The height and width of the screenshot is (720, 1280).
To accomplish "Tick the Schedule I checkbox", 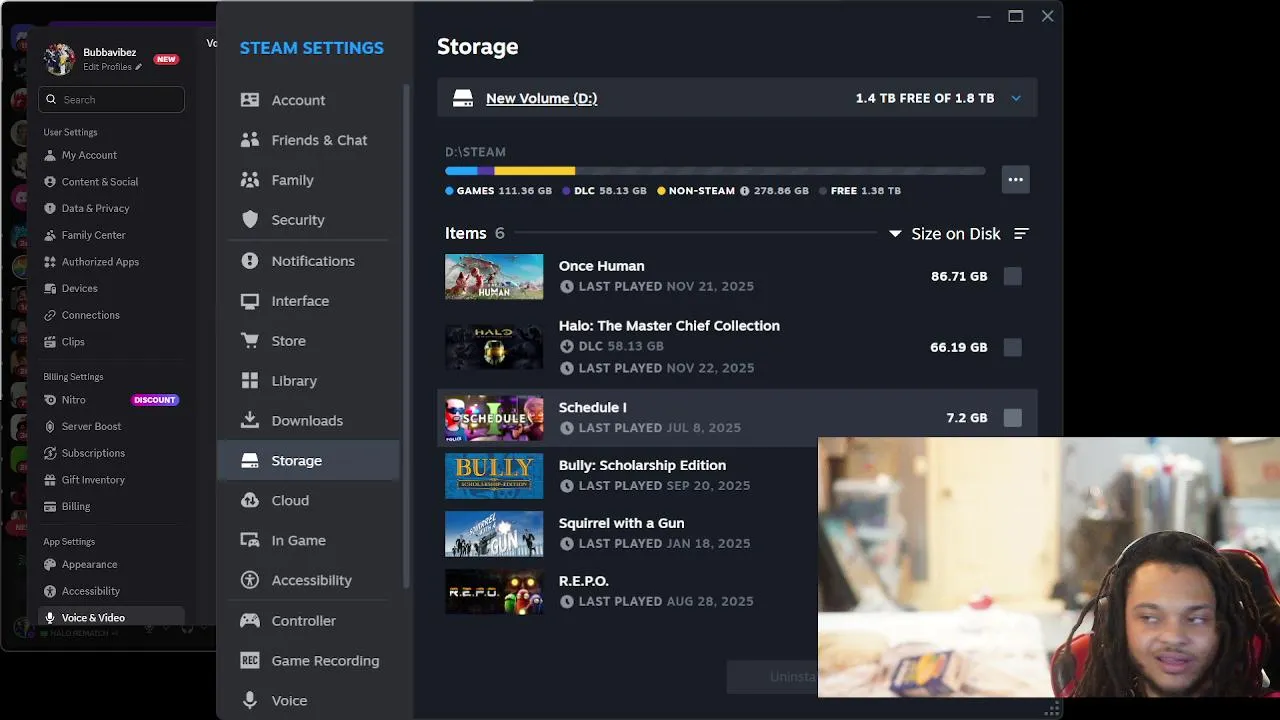I will pos(1013,418).
